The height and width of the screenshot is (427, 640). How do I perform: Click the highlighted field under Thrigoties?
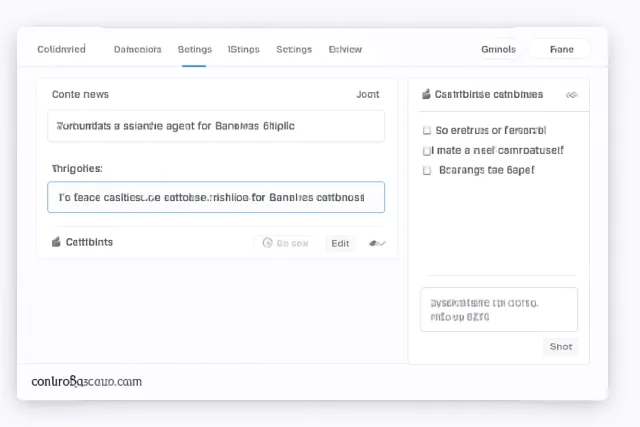216,197
